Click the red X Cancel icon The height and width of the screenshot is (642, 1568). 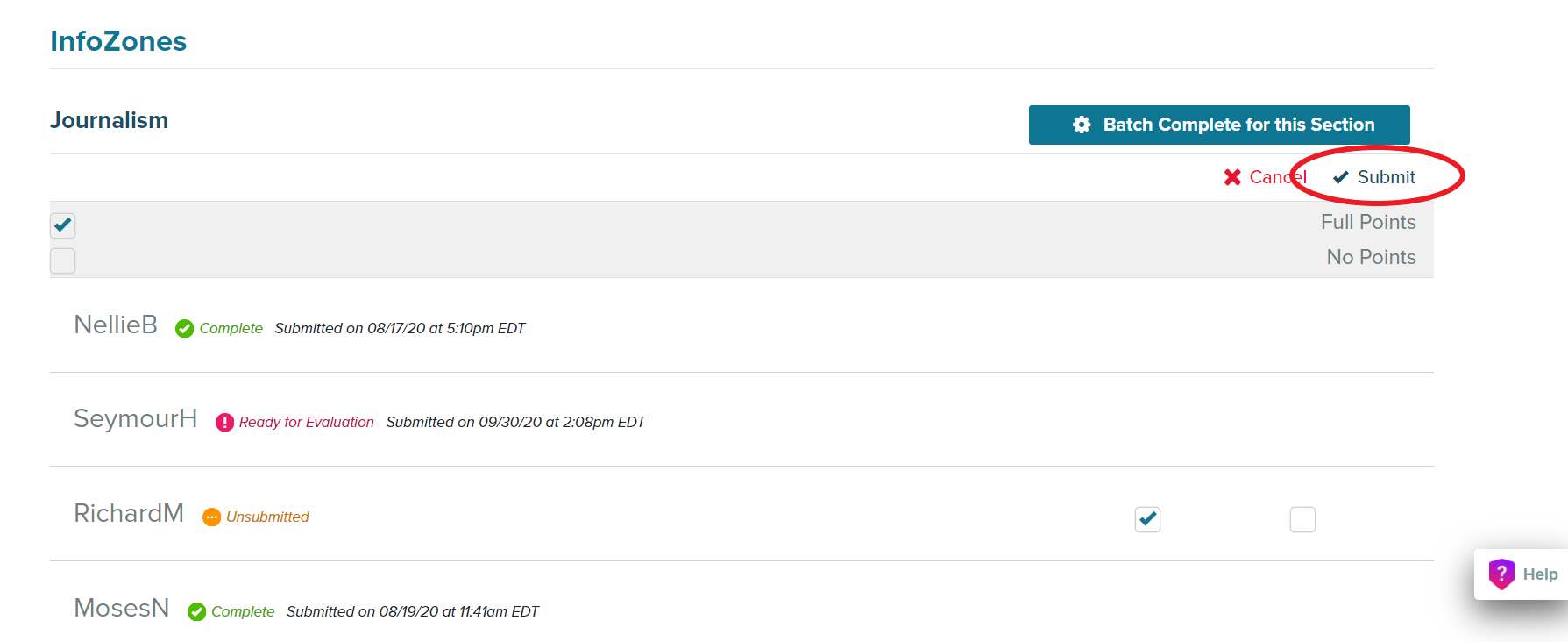[x=1232, y=177]
